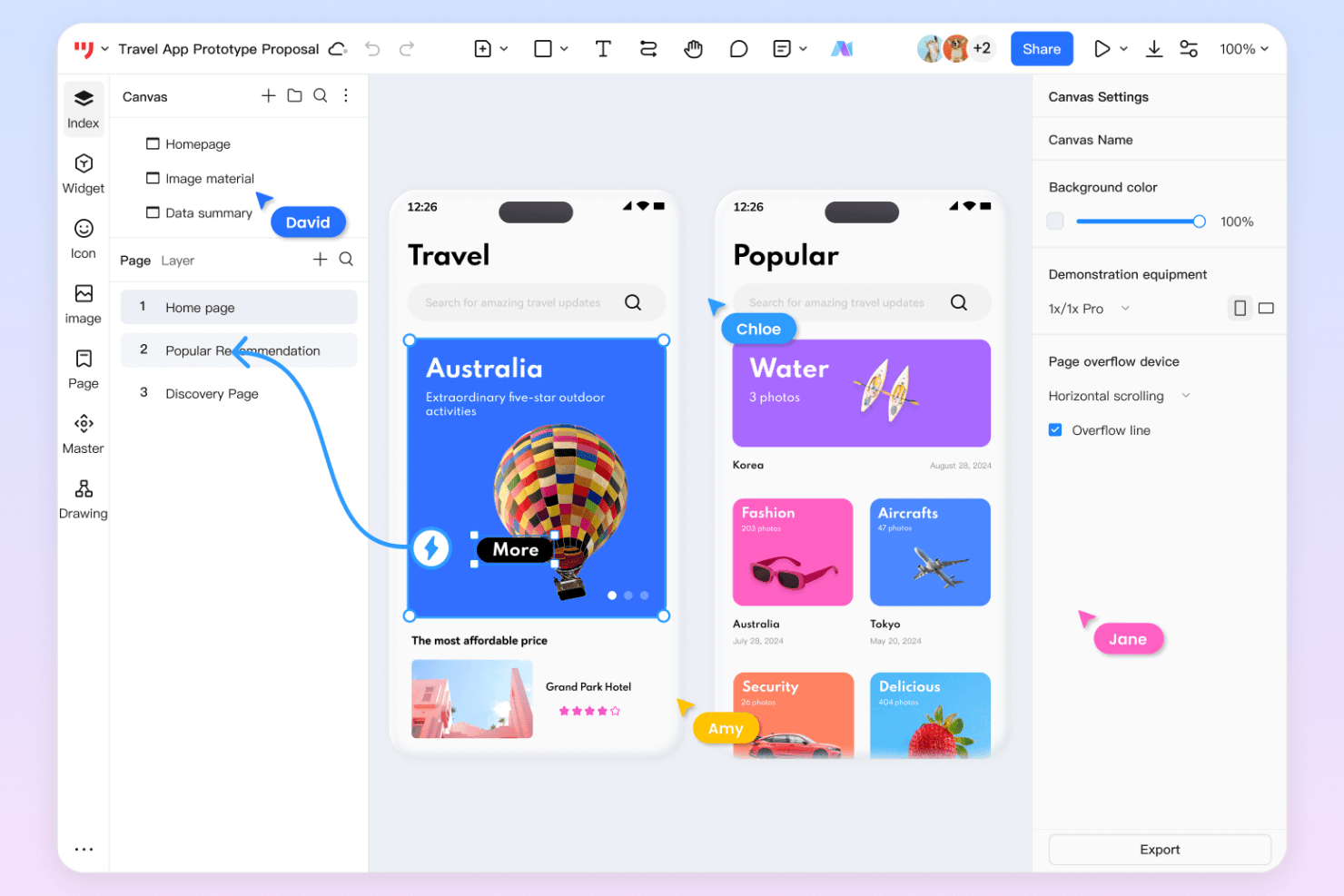Add a new page in Page list

[x=320, y=260]
